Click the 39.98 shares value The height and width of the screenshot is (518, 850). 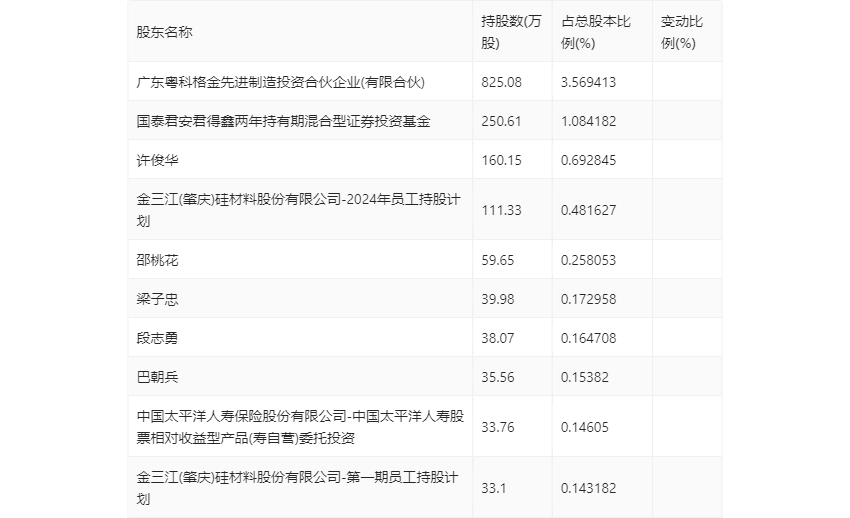pyautogui.click(x=498, y=299)
